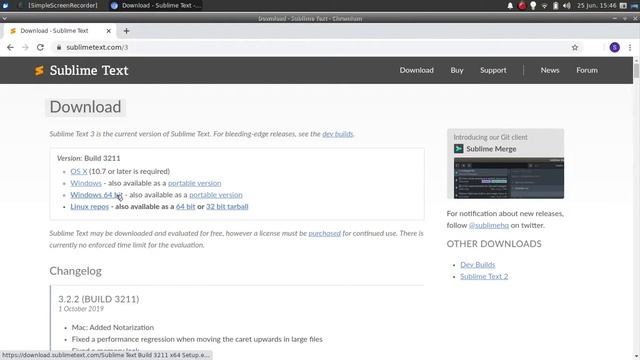Select Download - Sublime Text taskbar entry
Image resolution: width=640 pixels, height=360 pixels.
[156, 5]
